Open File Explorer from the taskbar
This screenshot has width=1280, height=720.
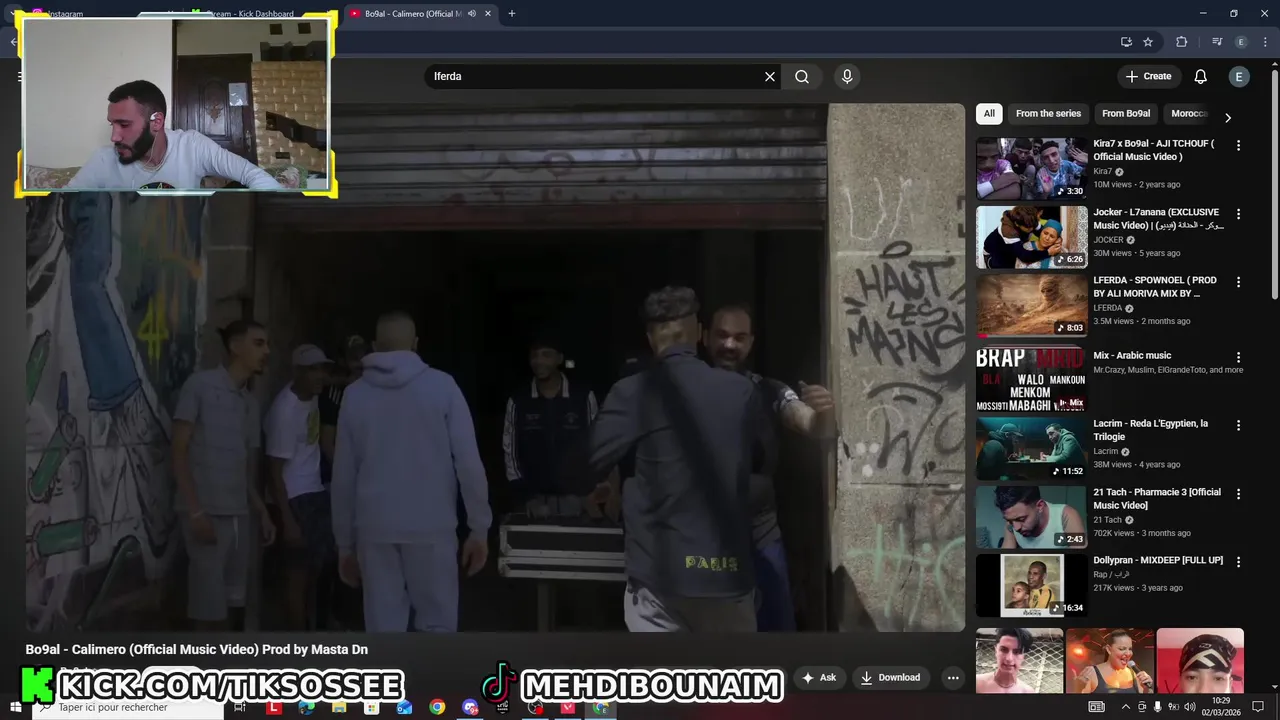click(339, 707)
